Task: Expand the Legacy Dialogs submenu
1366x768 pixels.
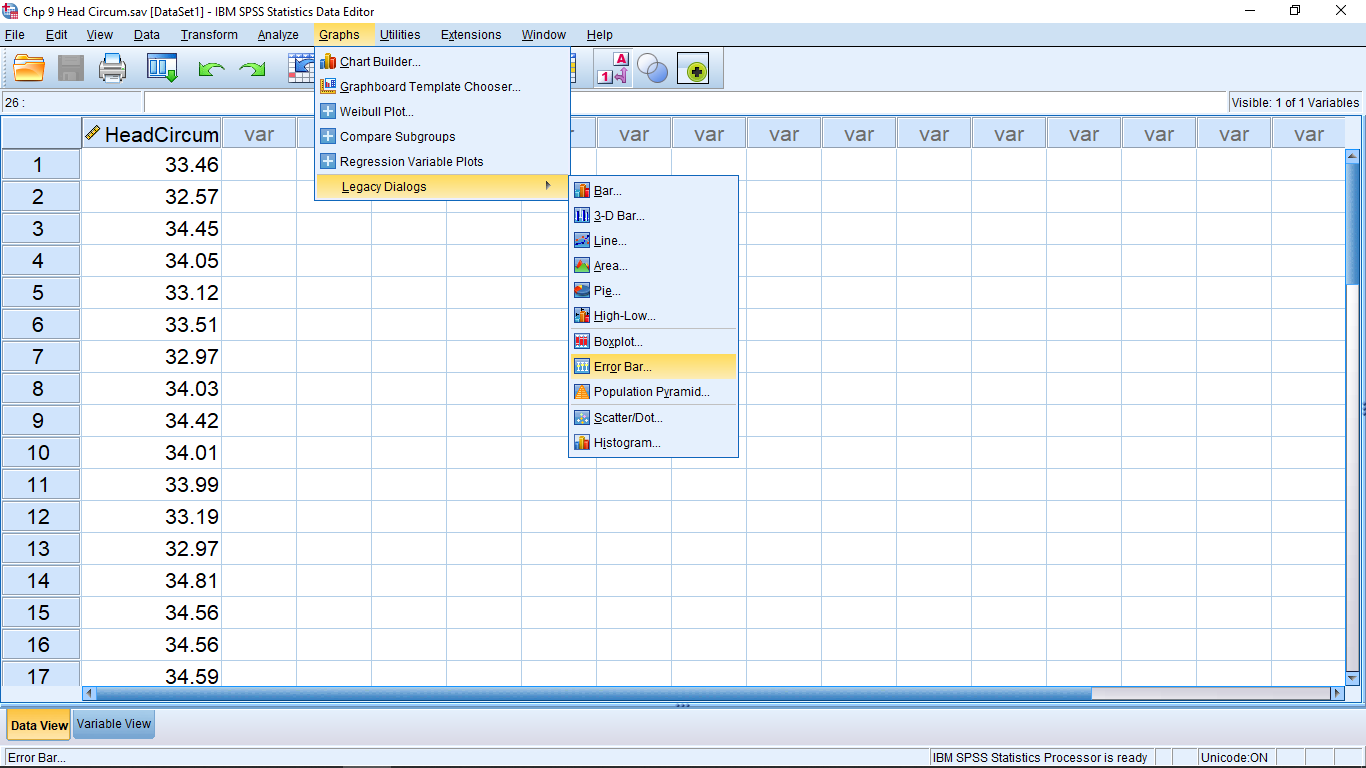Action: 384,187
